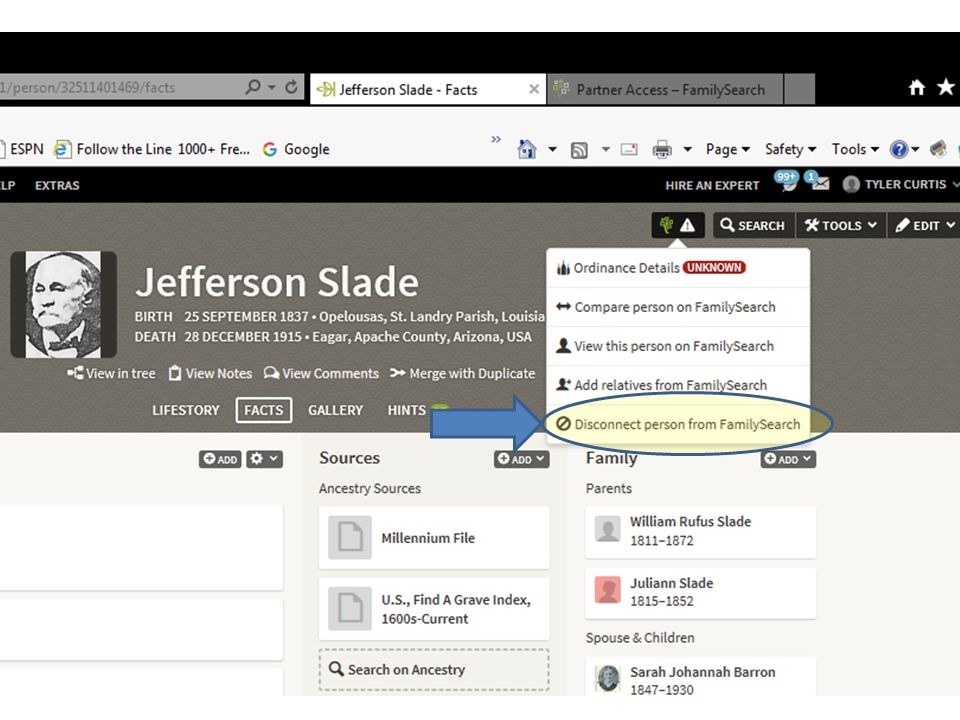Click Merge with Duplicate link
The height and width of the screenshot is (720, 960).
pos(463,373)
